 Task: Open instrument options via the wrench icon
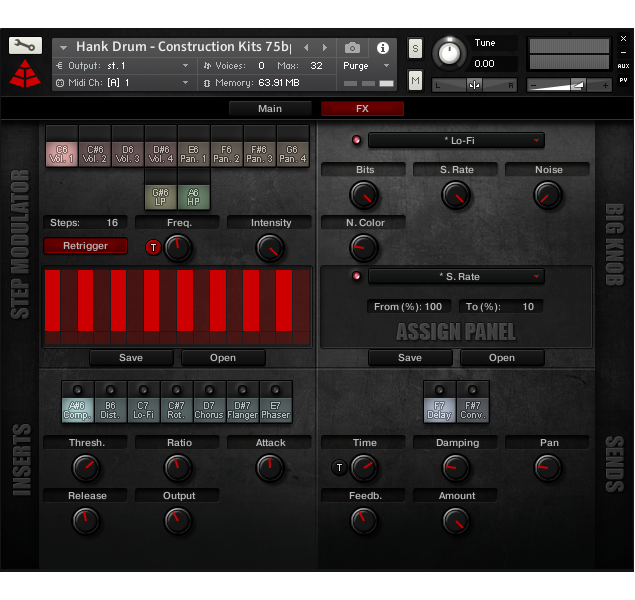pyautogui.click(x=25, y=46)
